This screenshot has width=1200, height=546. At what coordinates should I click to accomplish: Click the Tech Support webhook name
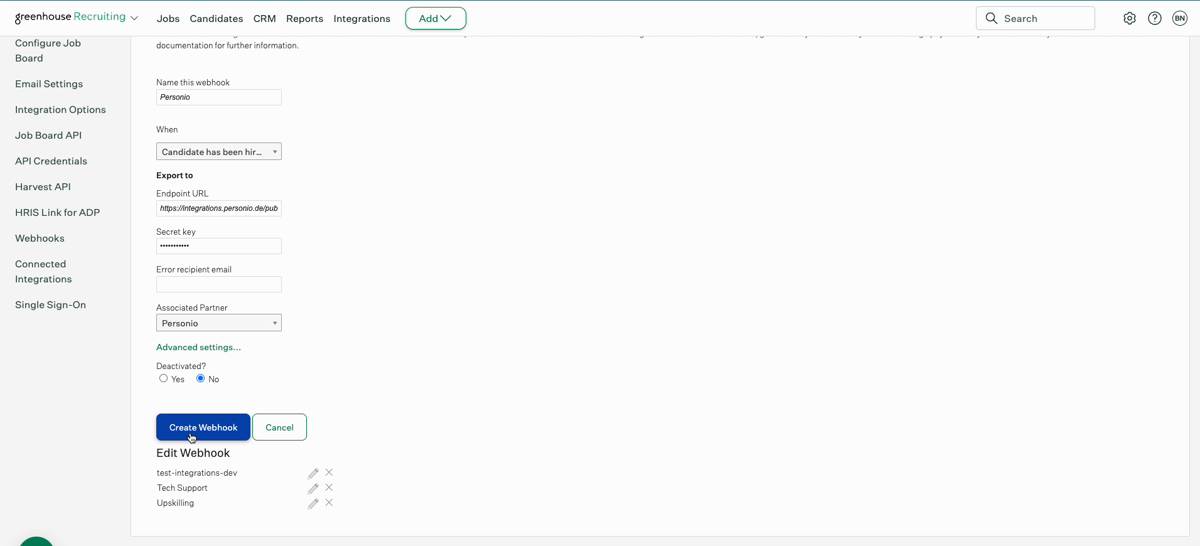(182, 488)
